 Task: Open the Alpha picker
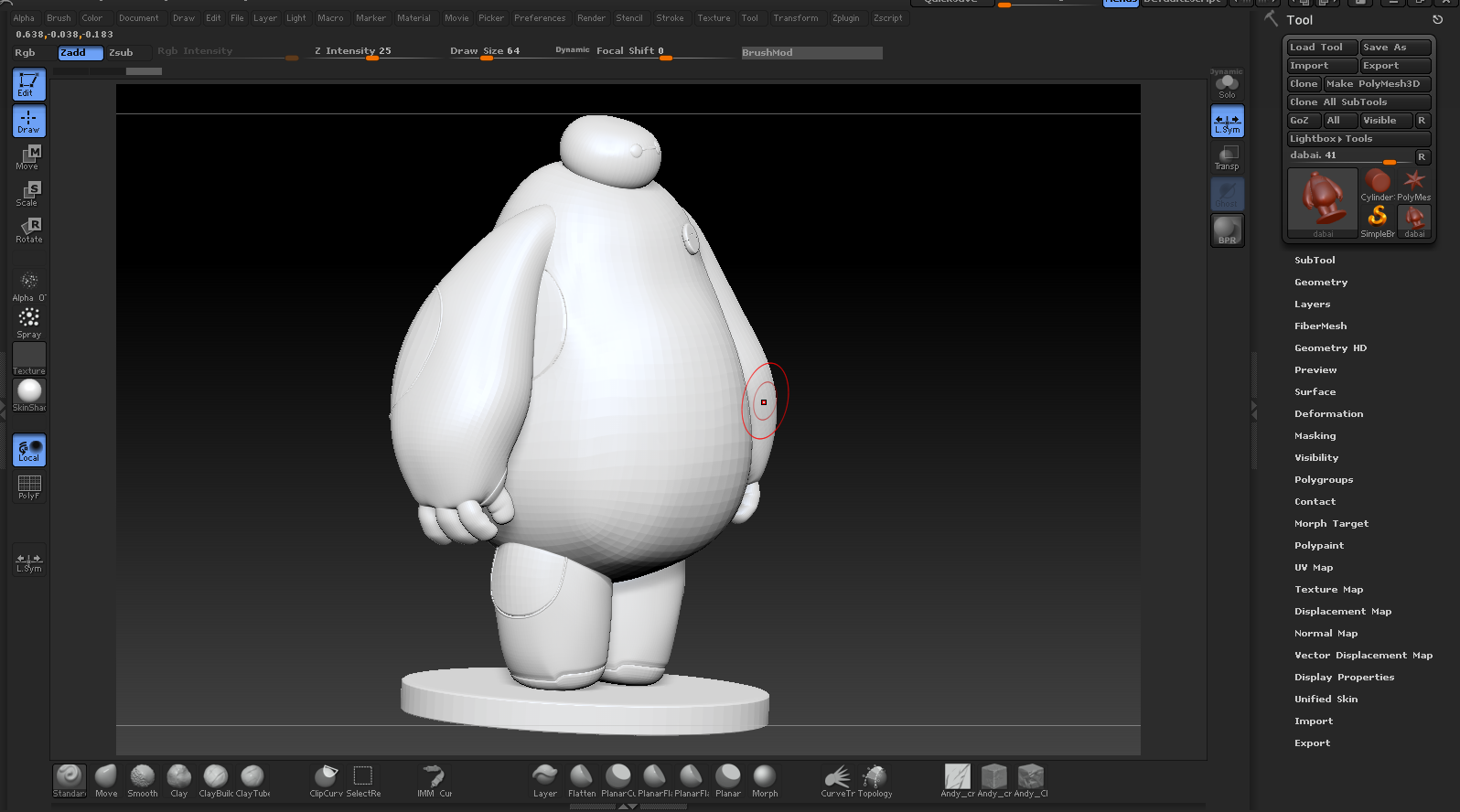coord(29,286)
